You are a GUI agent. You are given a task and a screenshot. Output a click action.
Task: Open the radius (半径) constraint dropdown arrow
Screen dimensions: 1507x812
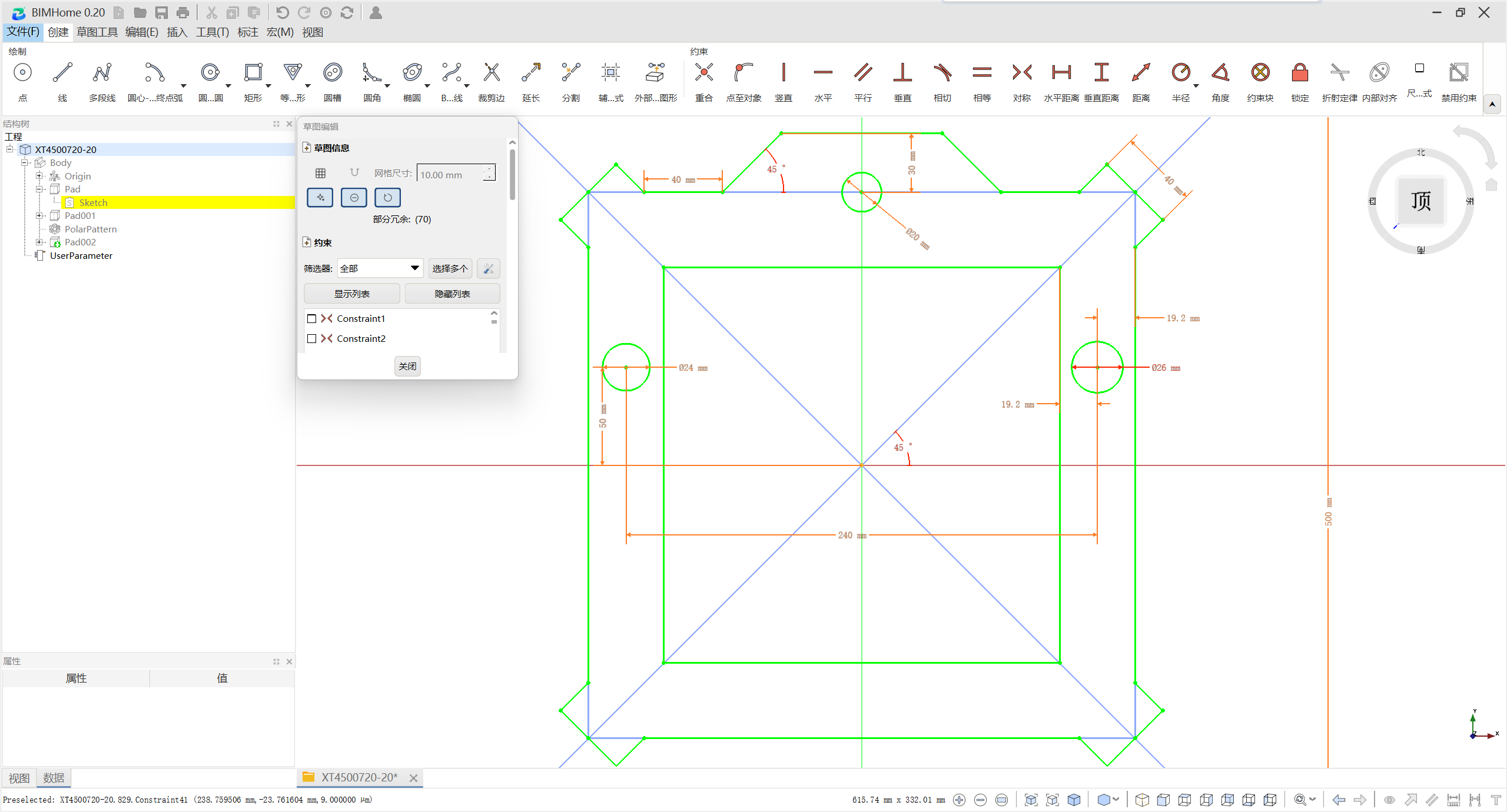tap(1196, 86)
